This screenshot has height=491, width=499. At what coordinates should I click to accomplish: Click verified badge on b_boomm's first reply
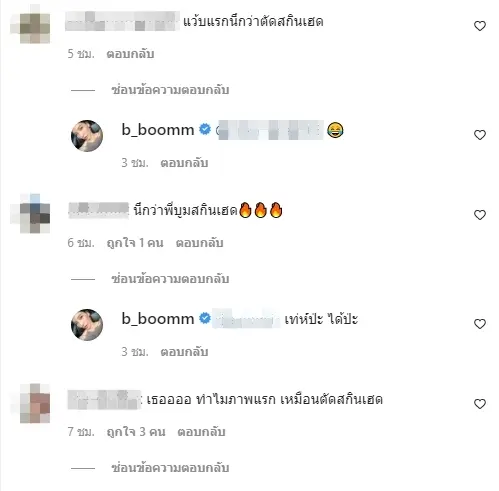point(205,129)
